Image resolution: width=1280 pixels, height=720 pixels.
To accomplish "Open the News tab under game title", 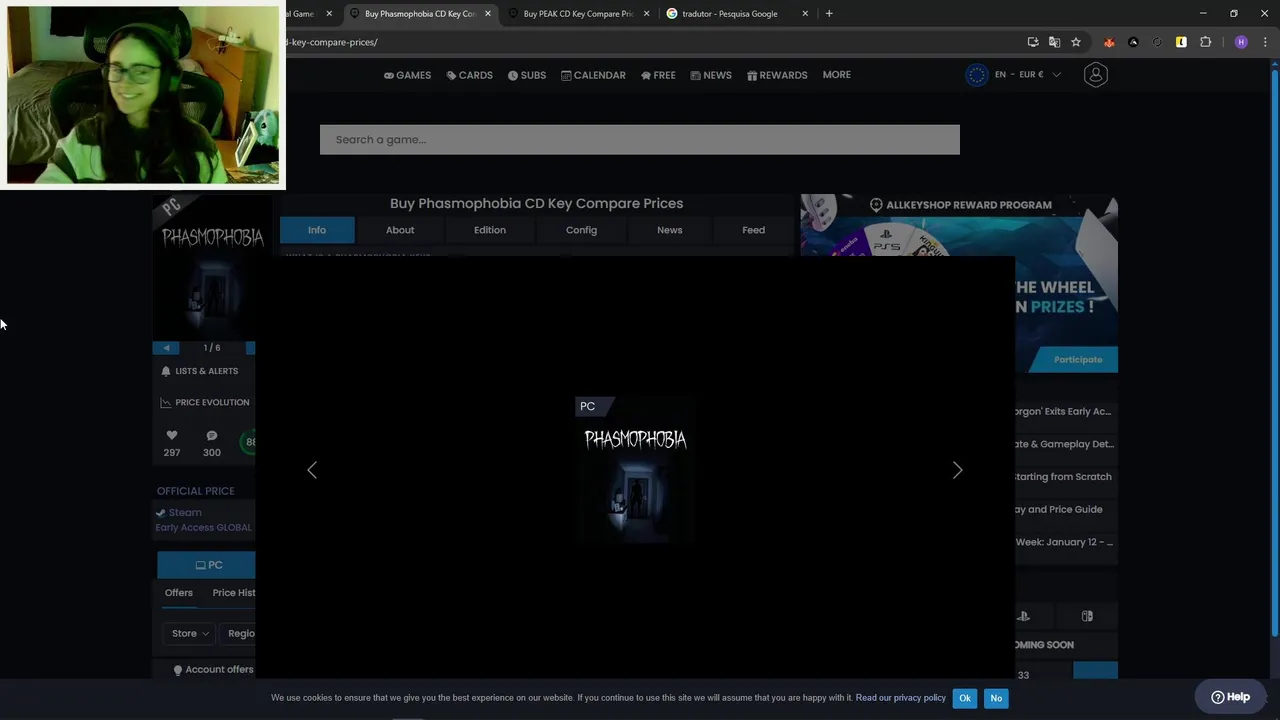I will pos(670,230).
